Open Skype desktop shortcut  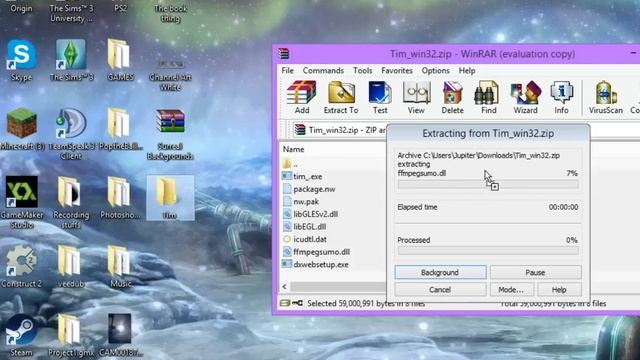(21, 60)
